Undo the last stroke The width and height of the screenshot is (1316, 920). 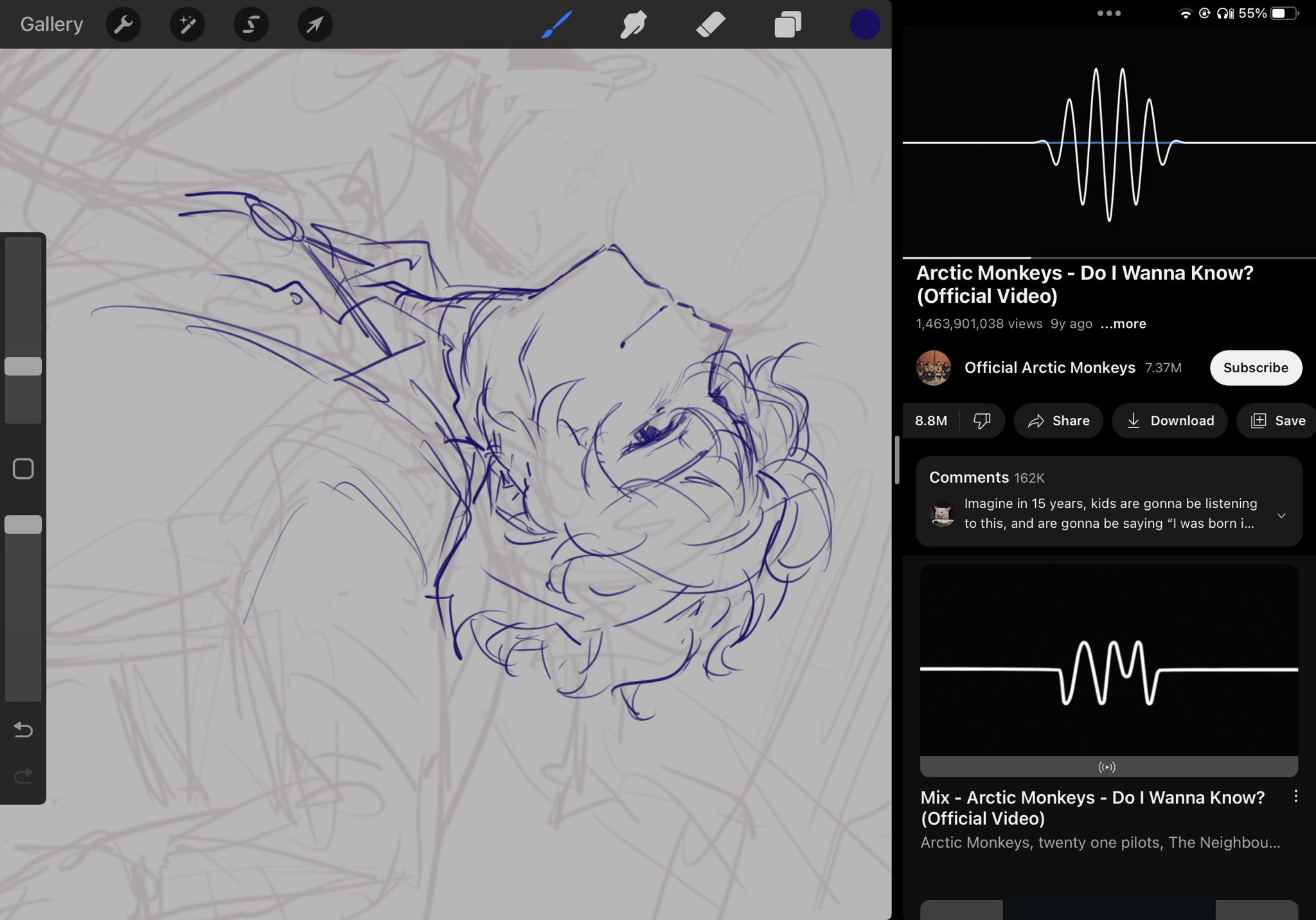click(x=23, y=729)
